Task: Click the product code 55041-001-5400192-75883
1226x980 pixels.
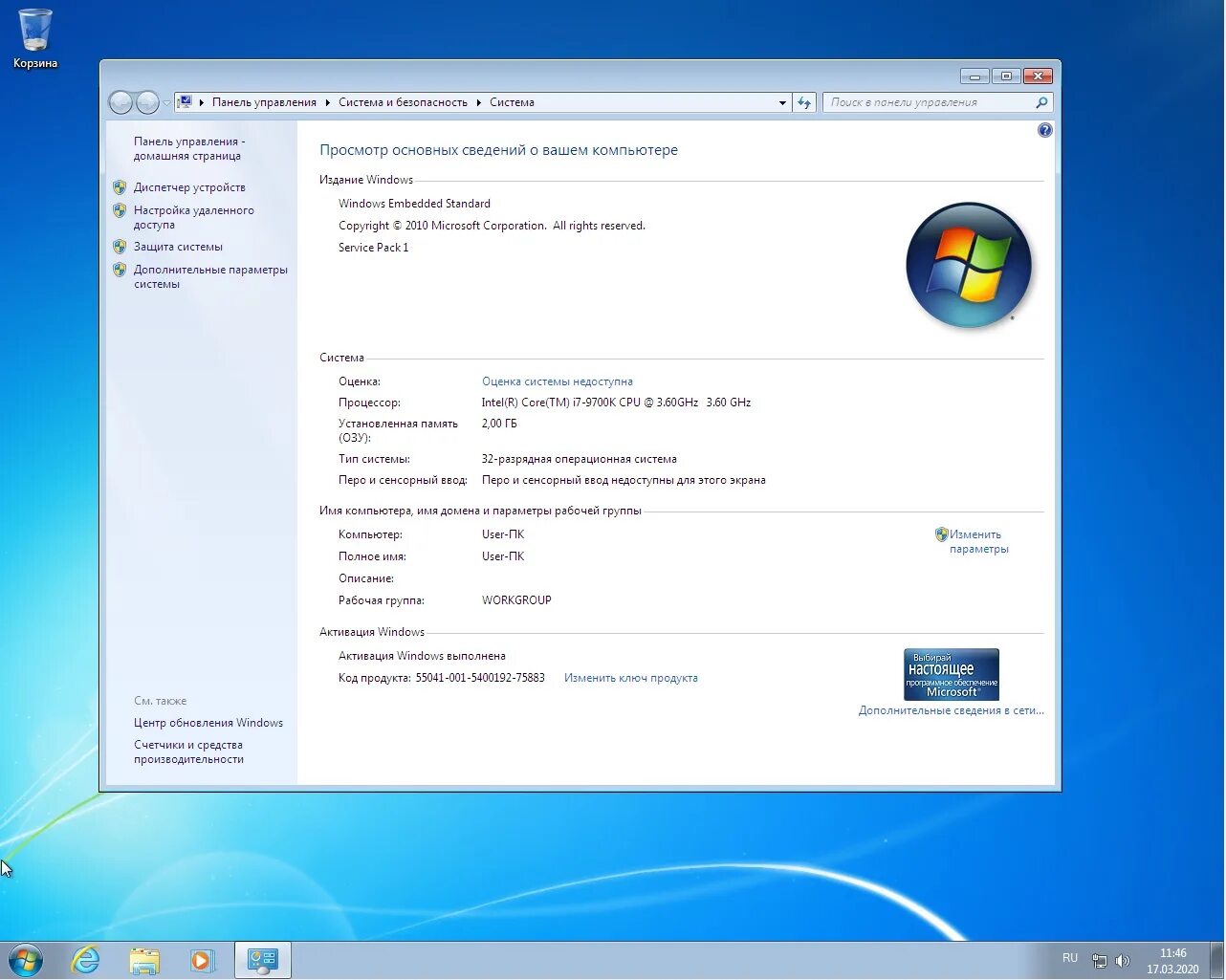Action: 480,678
